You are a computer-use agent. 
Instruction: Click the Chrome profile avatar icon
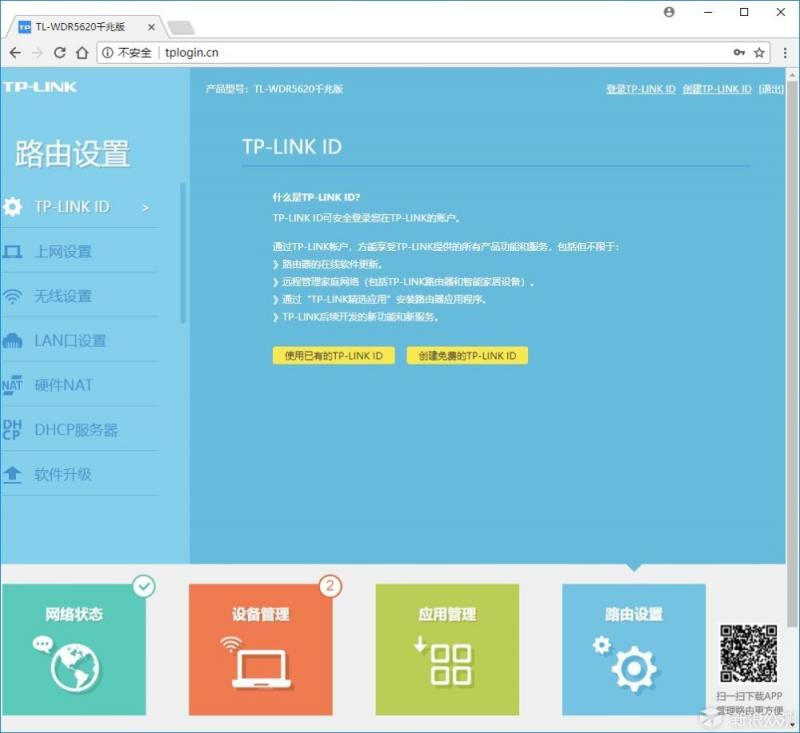669,12
